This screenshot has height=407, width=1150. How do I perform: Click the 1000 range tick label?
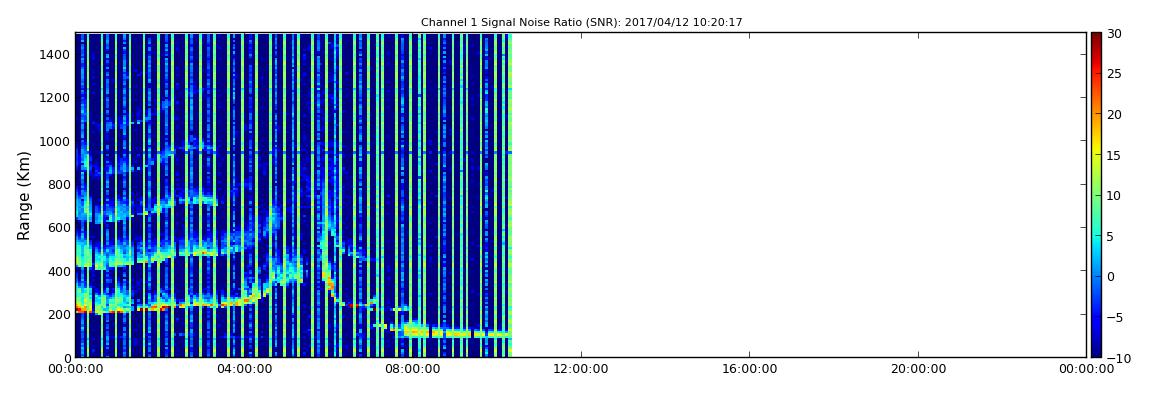(55, 141)
